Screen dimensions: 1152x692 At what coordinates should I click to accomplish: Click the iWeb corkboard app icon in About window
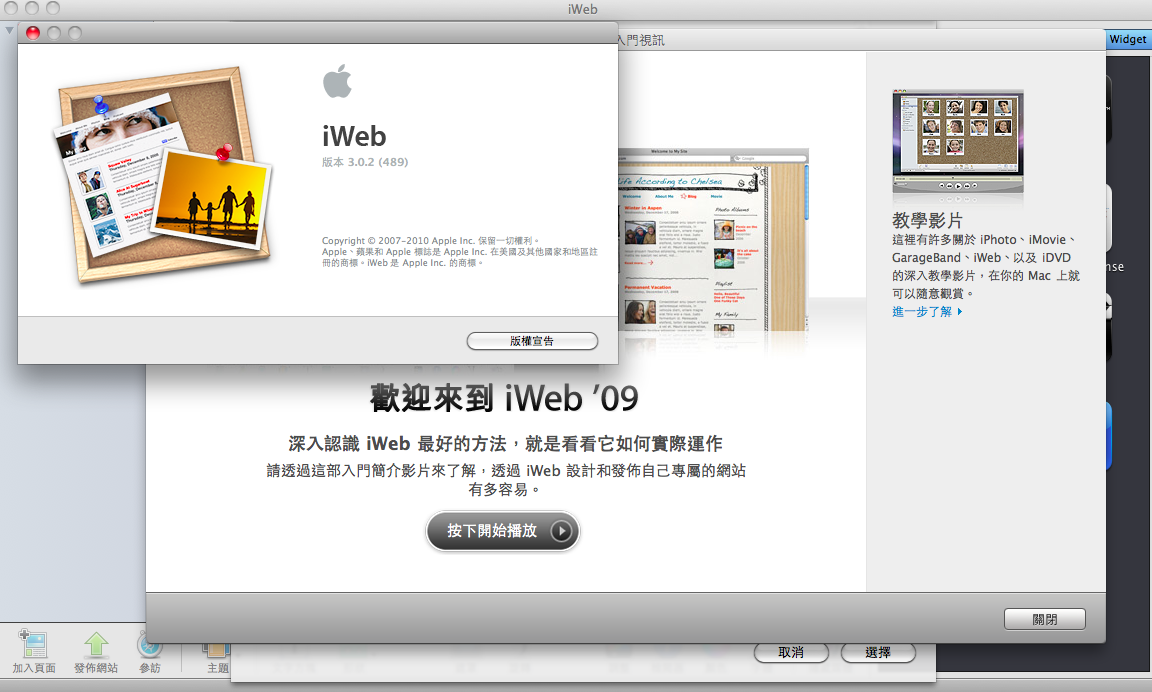point(163,175)
